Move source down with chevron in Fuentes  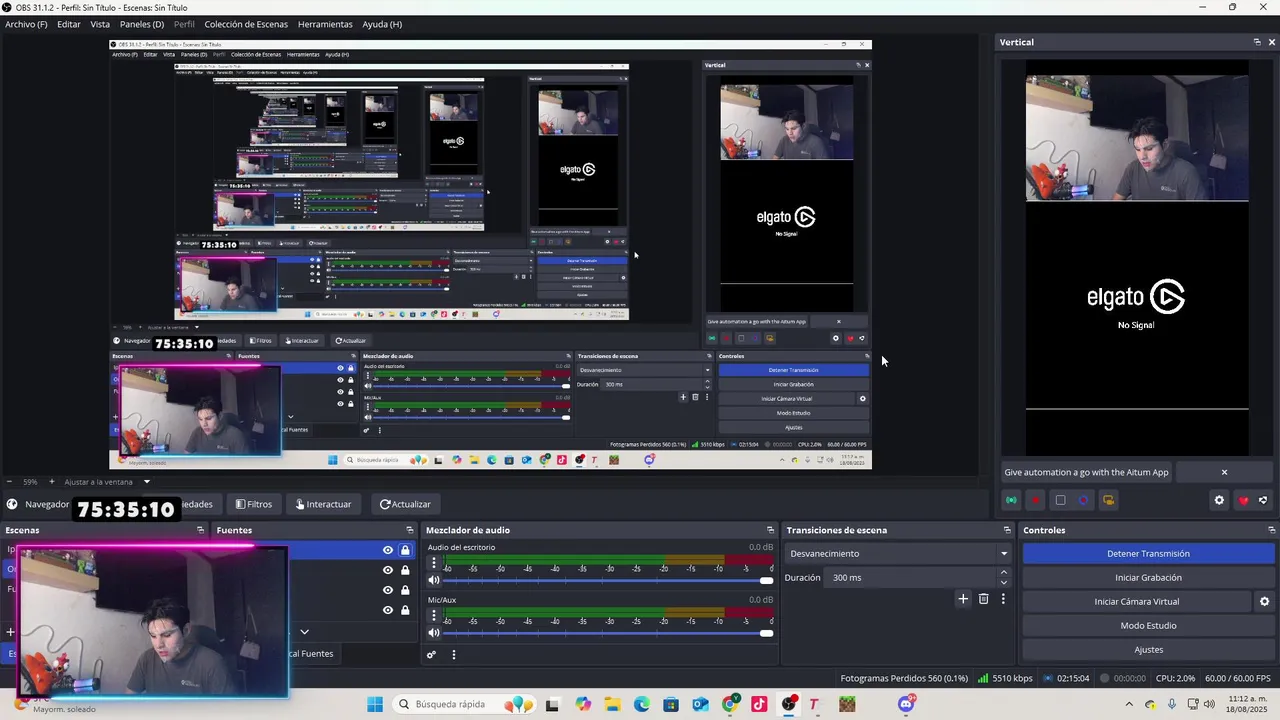(x=304, y=632)
